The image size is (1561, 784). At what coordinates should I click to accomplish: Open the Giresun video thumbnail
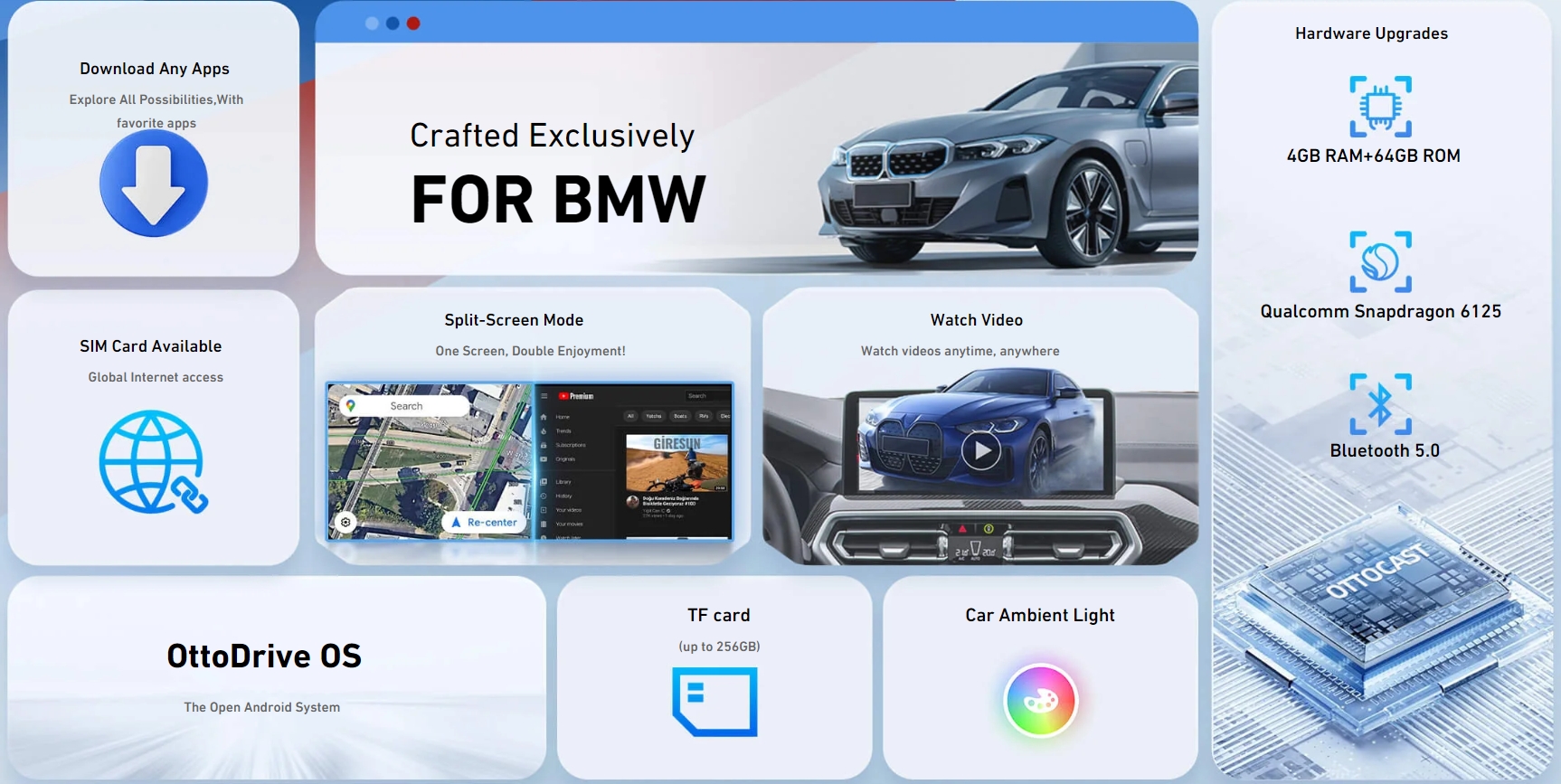pos(676,463)
